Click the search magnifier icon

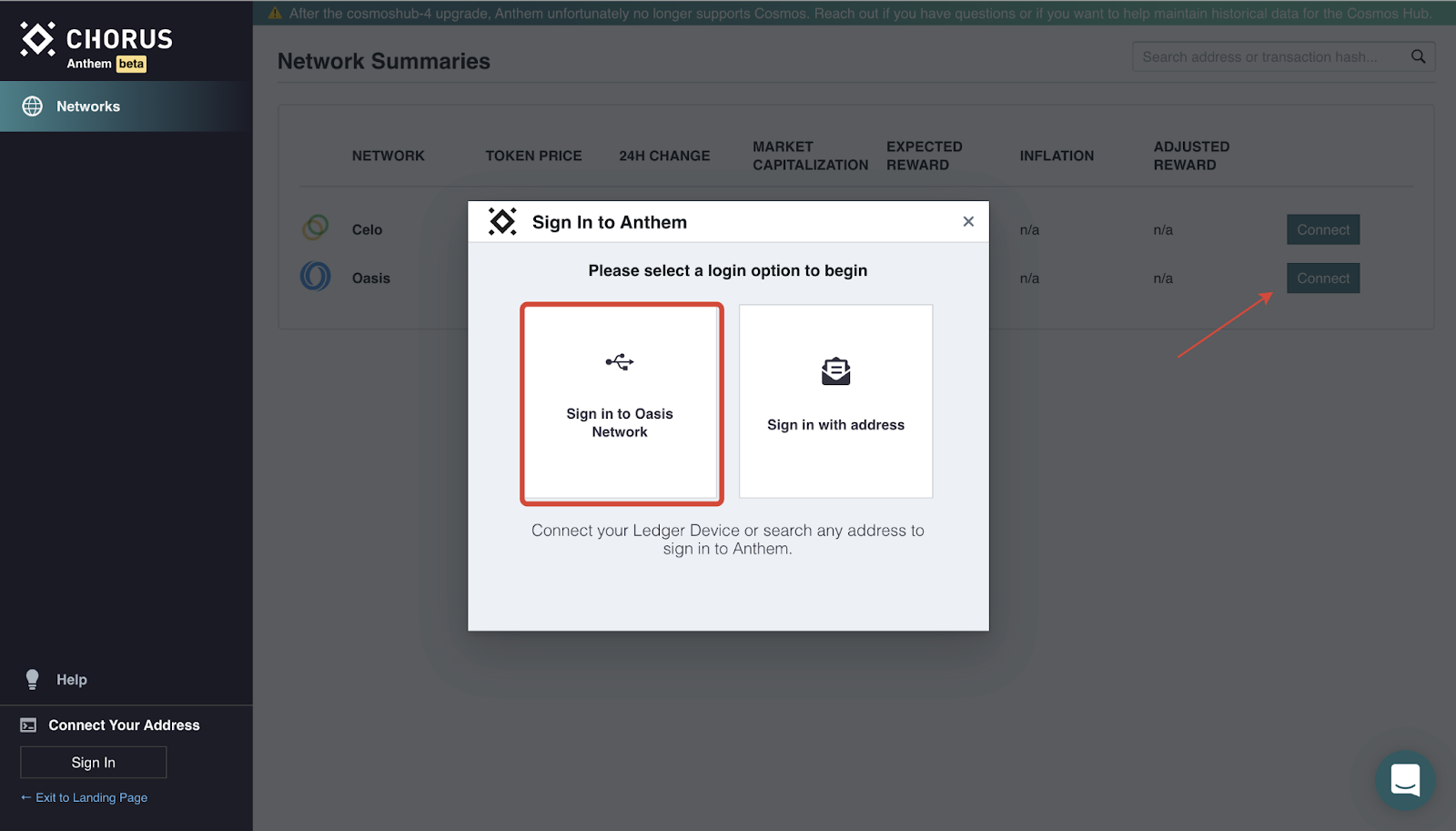tap(1419, 56)
